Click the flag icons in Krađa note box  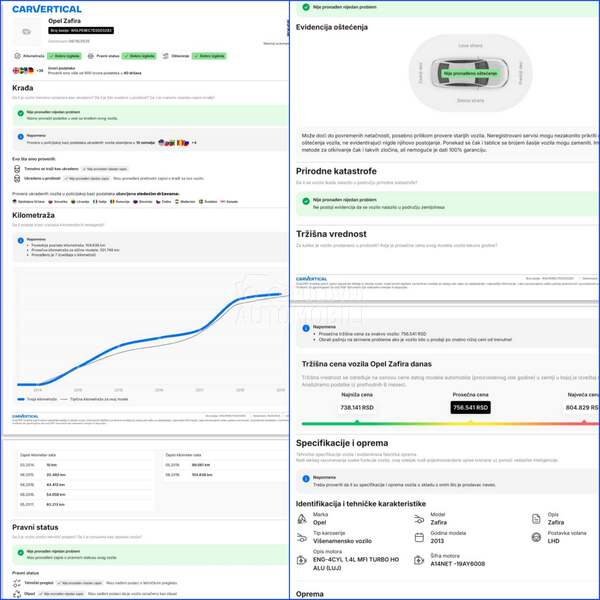pyautogui.click(x=174, y=143)
